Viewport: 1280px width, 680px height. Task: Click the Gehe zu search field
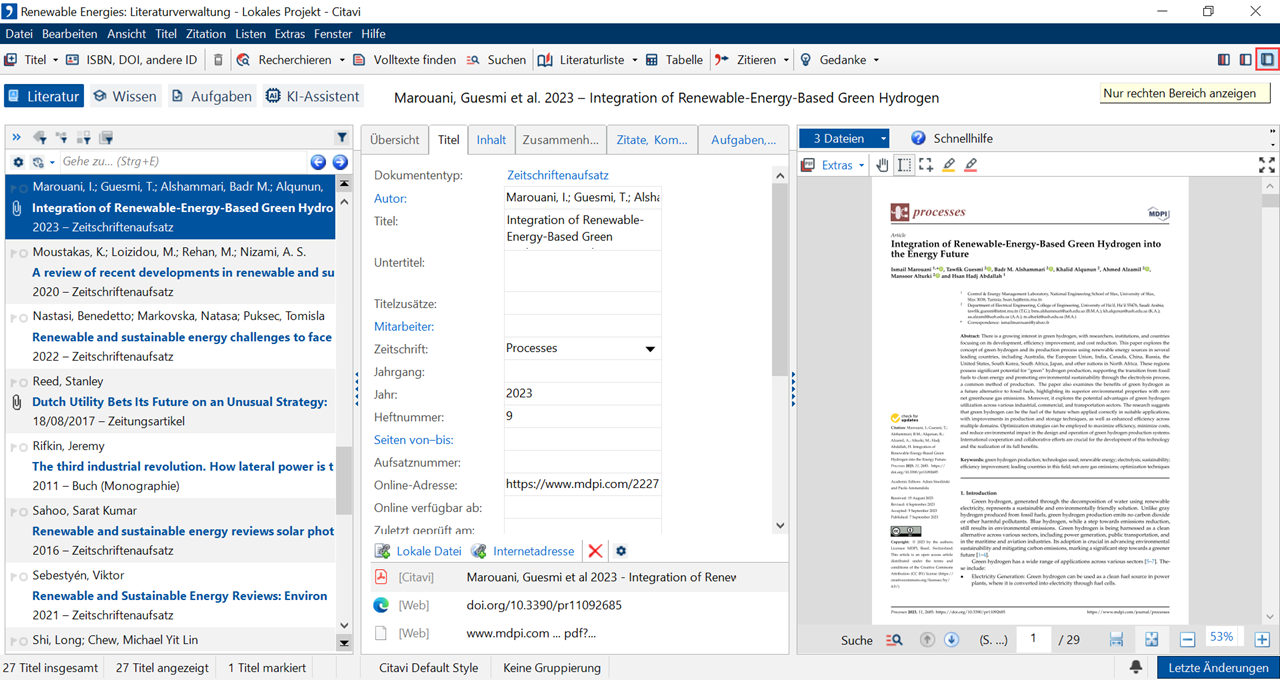coord(180,162)
